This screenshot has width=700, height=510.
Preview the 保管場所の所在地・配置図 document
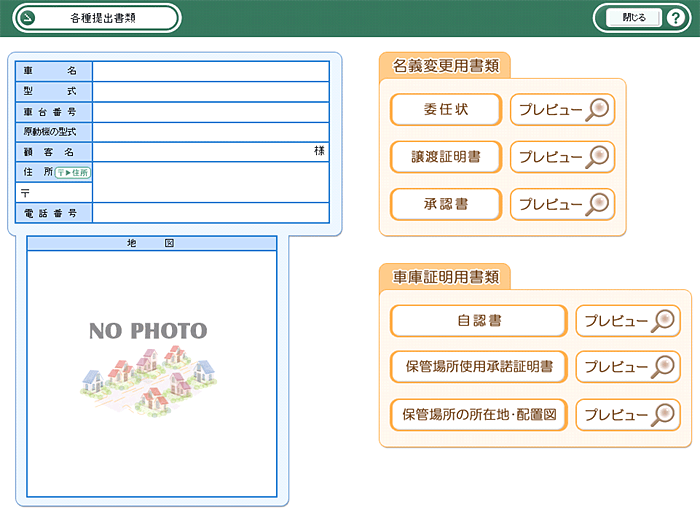point(628,414)
